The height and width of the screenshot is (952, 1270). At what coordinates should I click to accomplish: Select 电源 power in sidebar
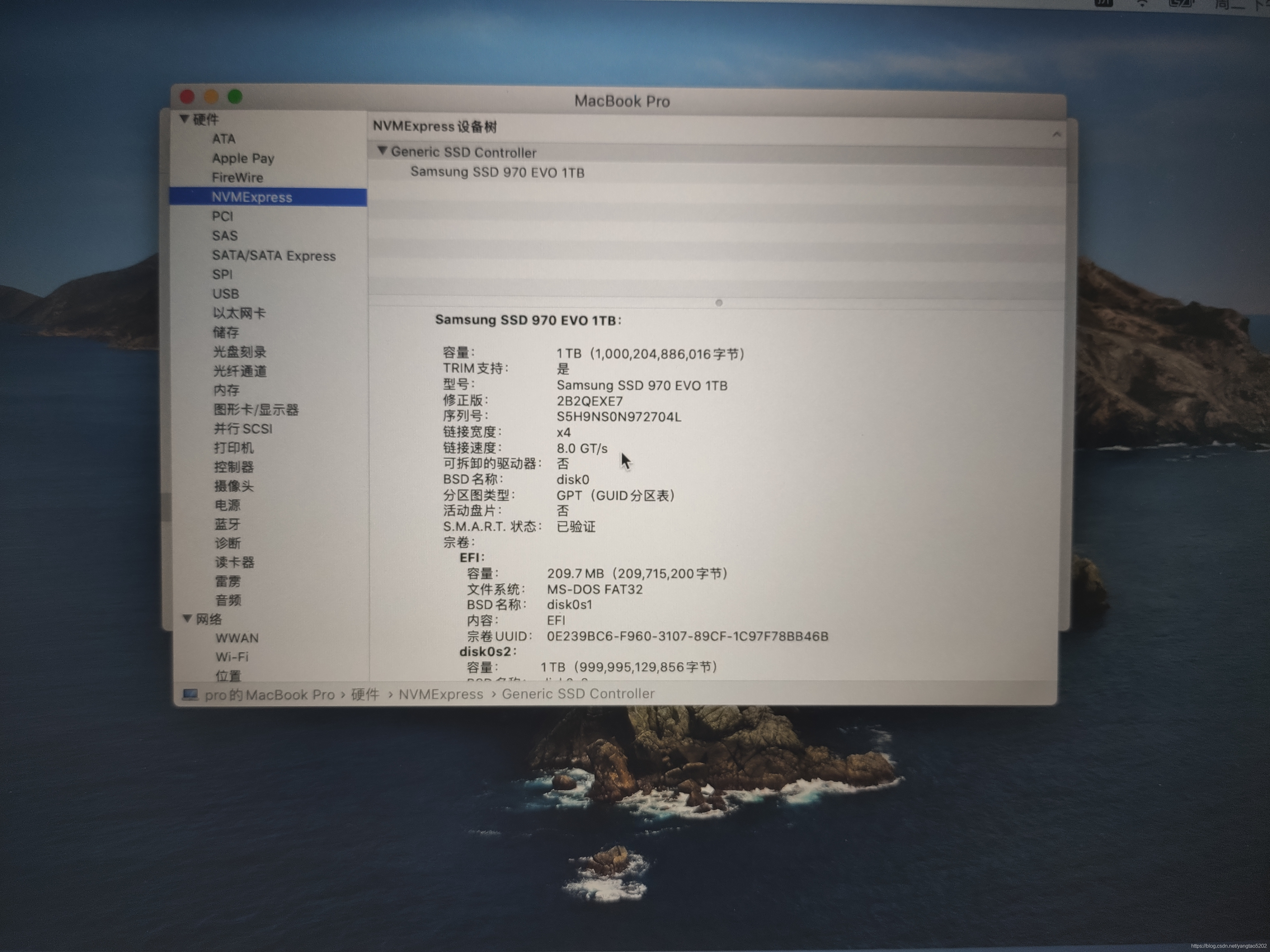[227, 505]
